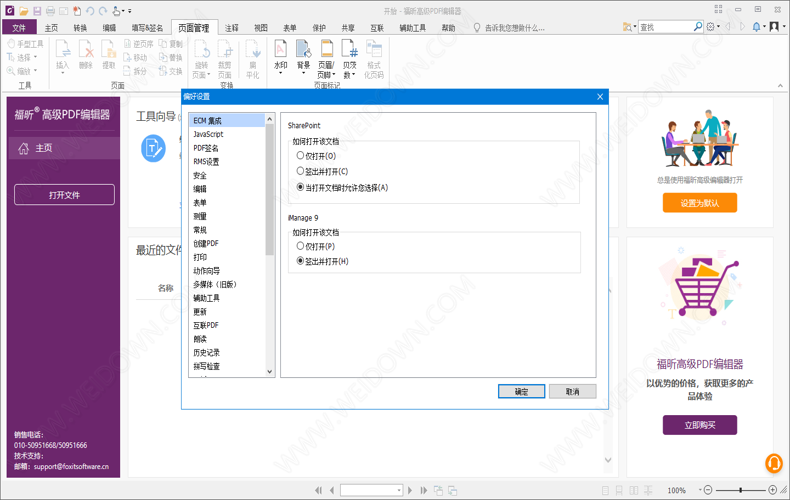The width and height of the screenshot is (790, 500).
Task: Select 创建PDF in the preferences category list
Action: tap(206, 243)
